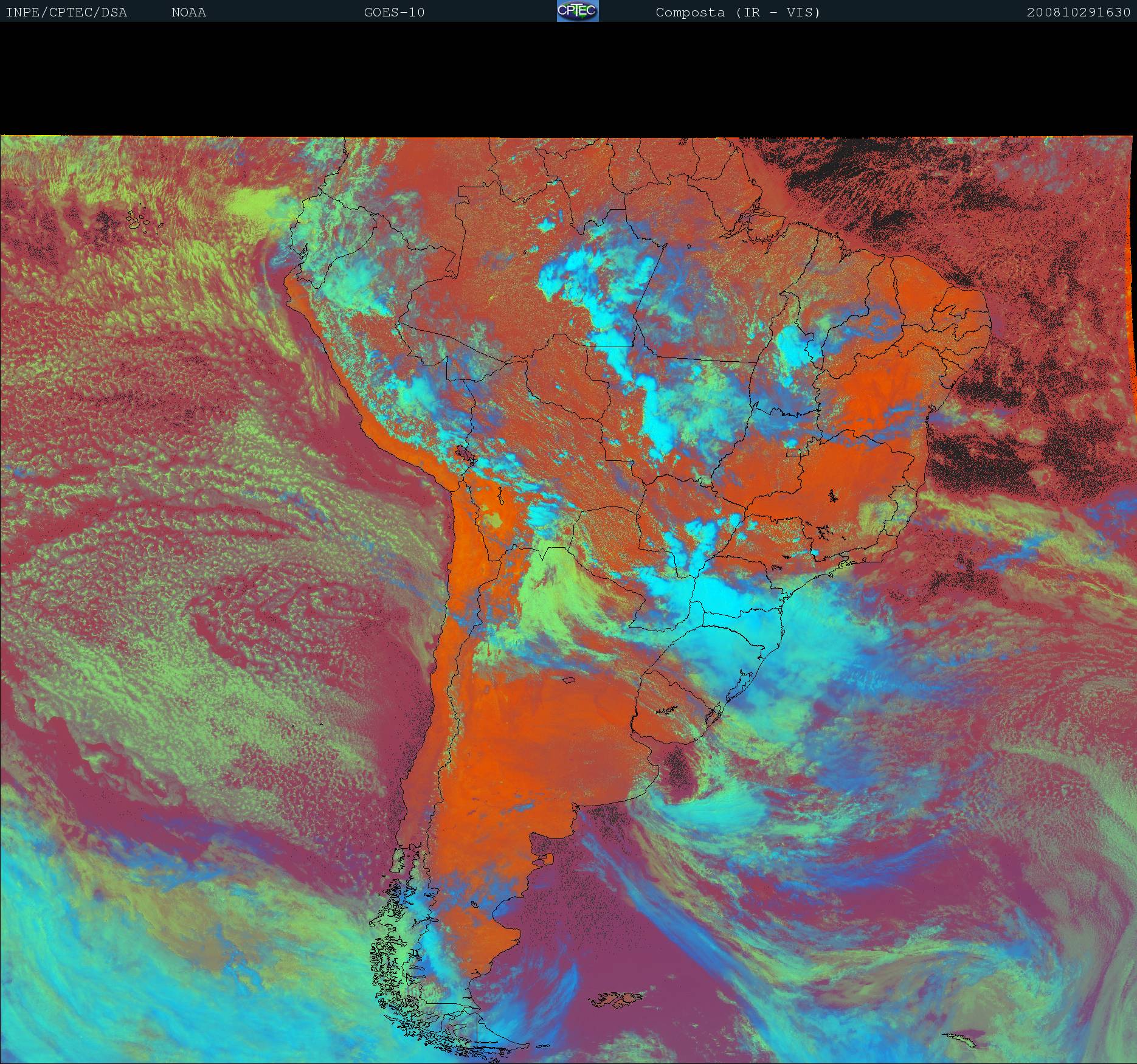Click Mar Chiquita lake outline in Argentina

(x=569, y=680)
